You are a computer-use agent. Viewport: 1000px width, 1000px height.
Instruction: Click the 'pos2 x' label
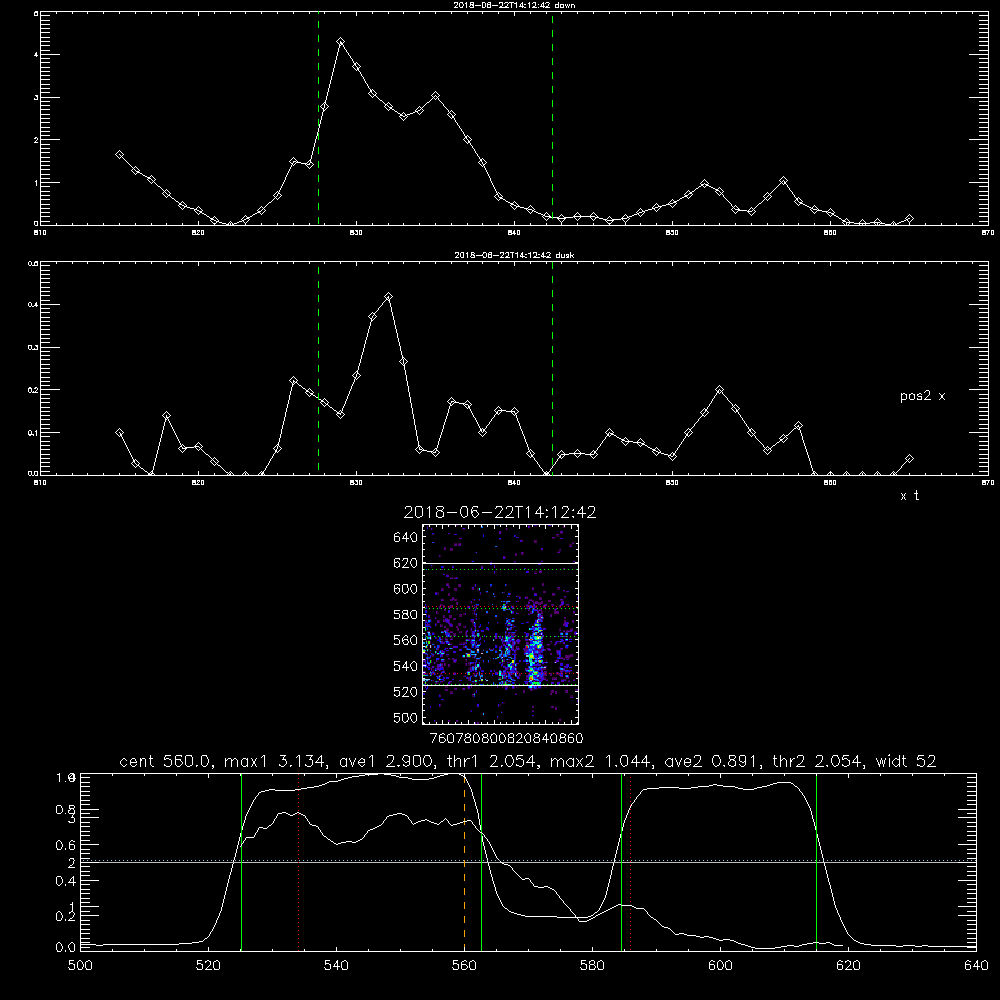[x=922, y=396]
